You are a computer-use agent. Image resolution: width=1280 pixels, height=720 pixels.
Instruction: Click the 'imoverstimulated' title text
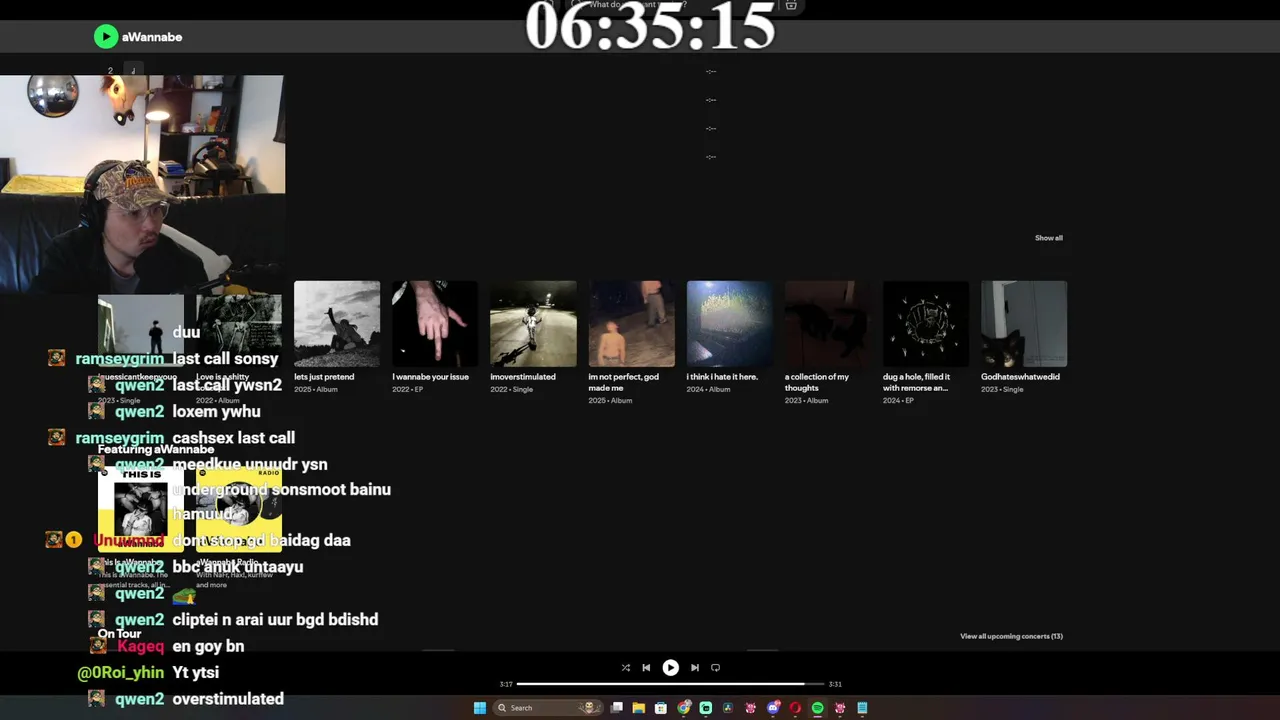tap(523, 377)
